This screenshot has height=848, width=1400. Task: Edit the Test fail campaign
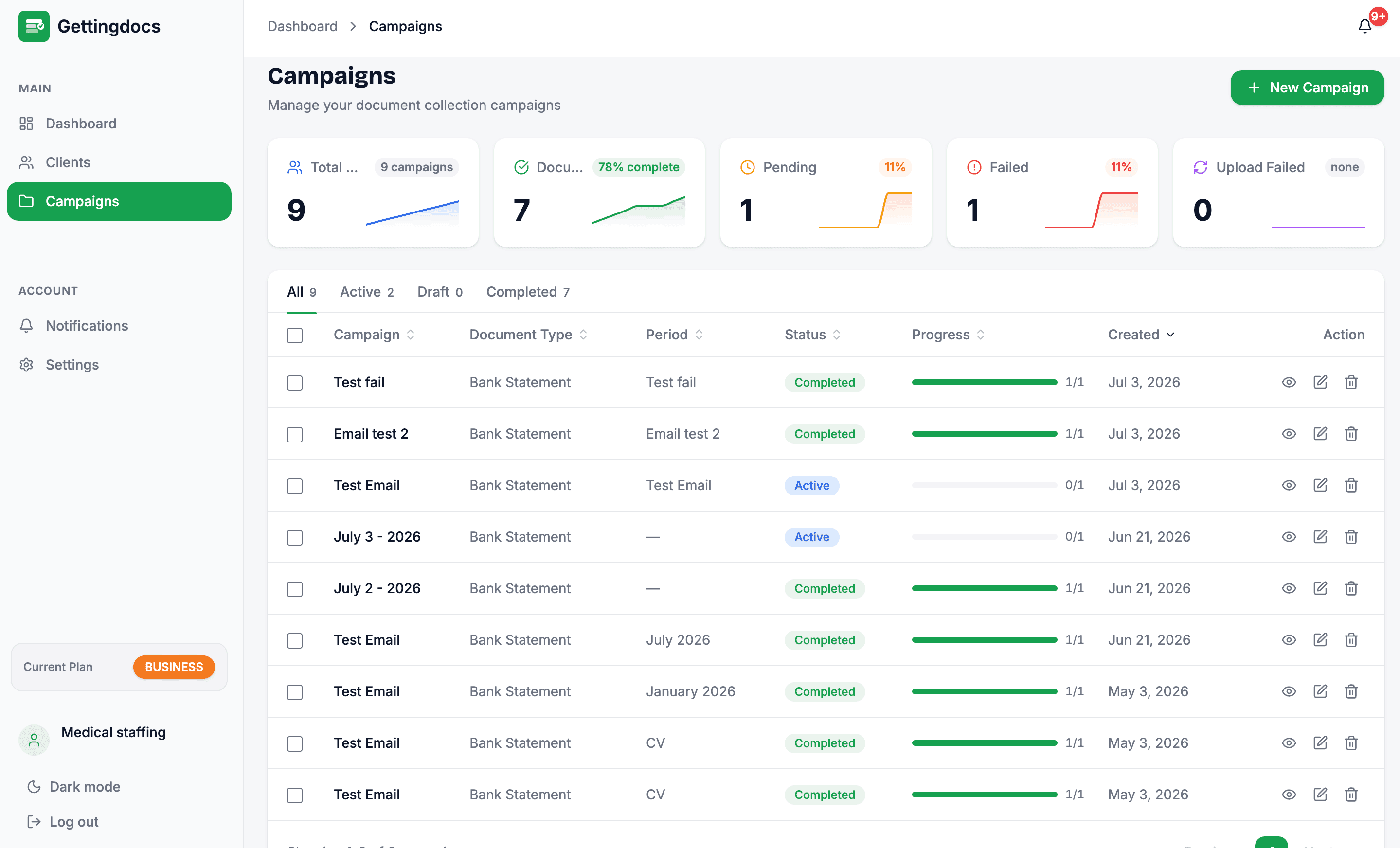[1320, 382]
